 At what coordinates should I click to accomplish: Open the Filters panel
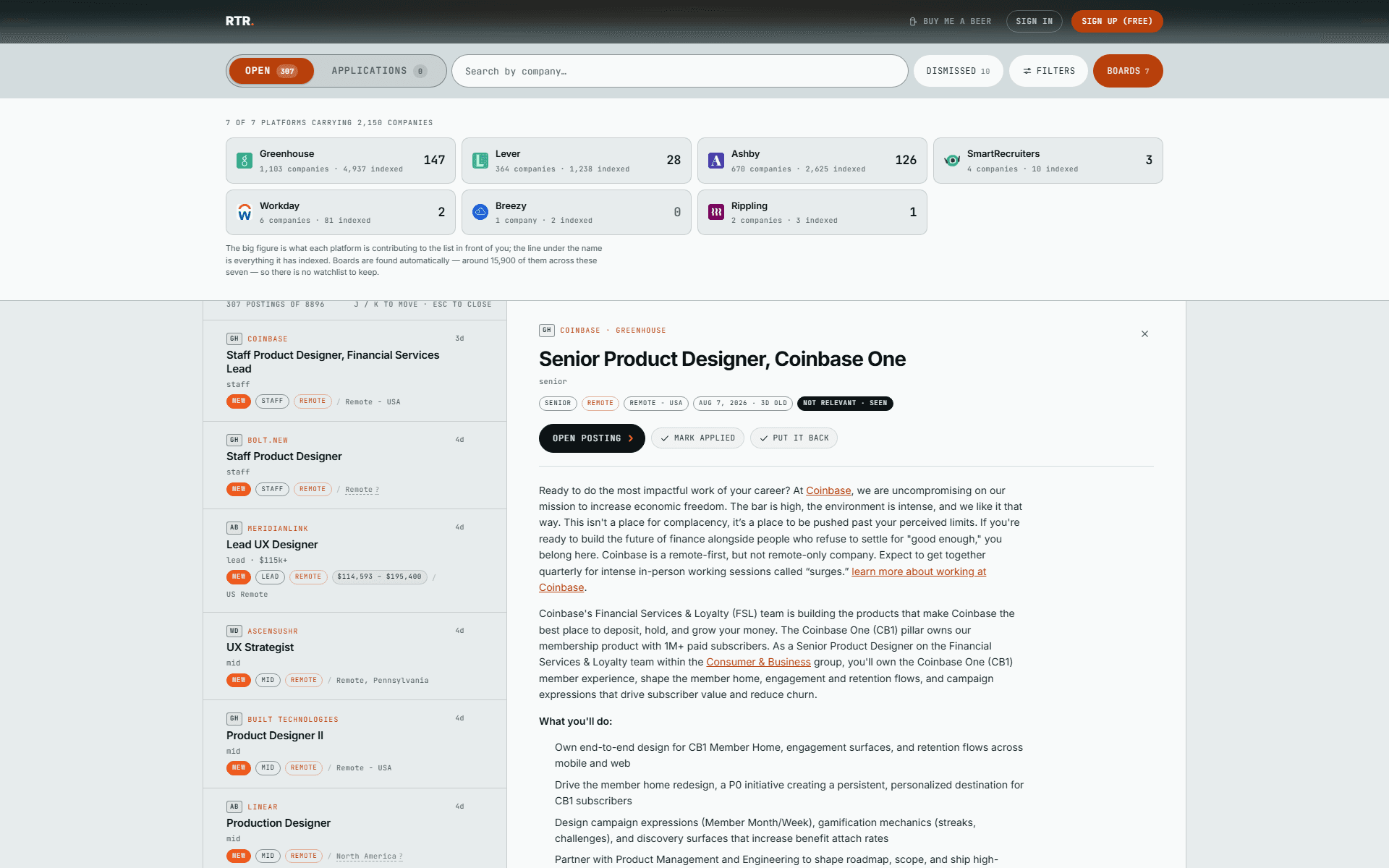pos(1048,71)
